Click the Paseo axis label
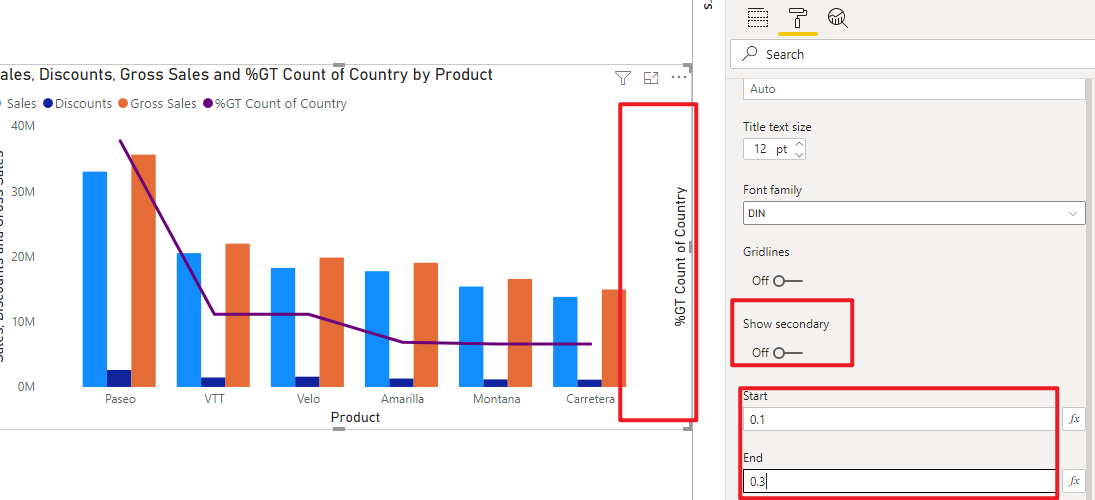This screenshot has height=500, width=1095. (120, 399)
